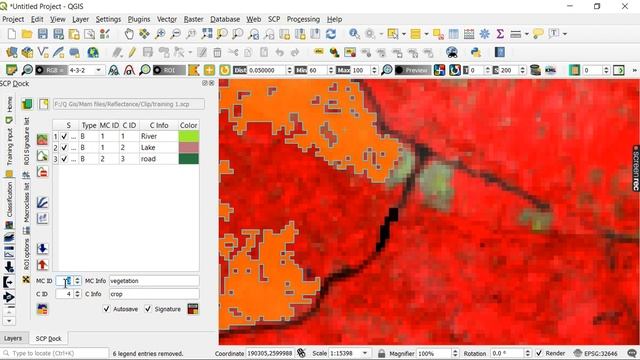Image resolution: width=640 pixels, height=360 pixels.
Task: Click the standard deviation stretch icon
Action: coord(129,70)
